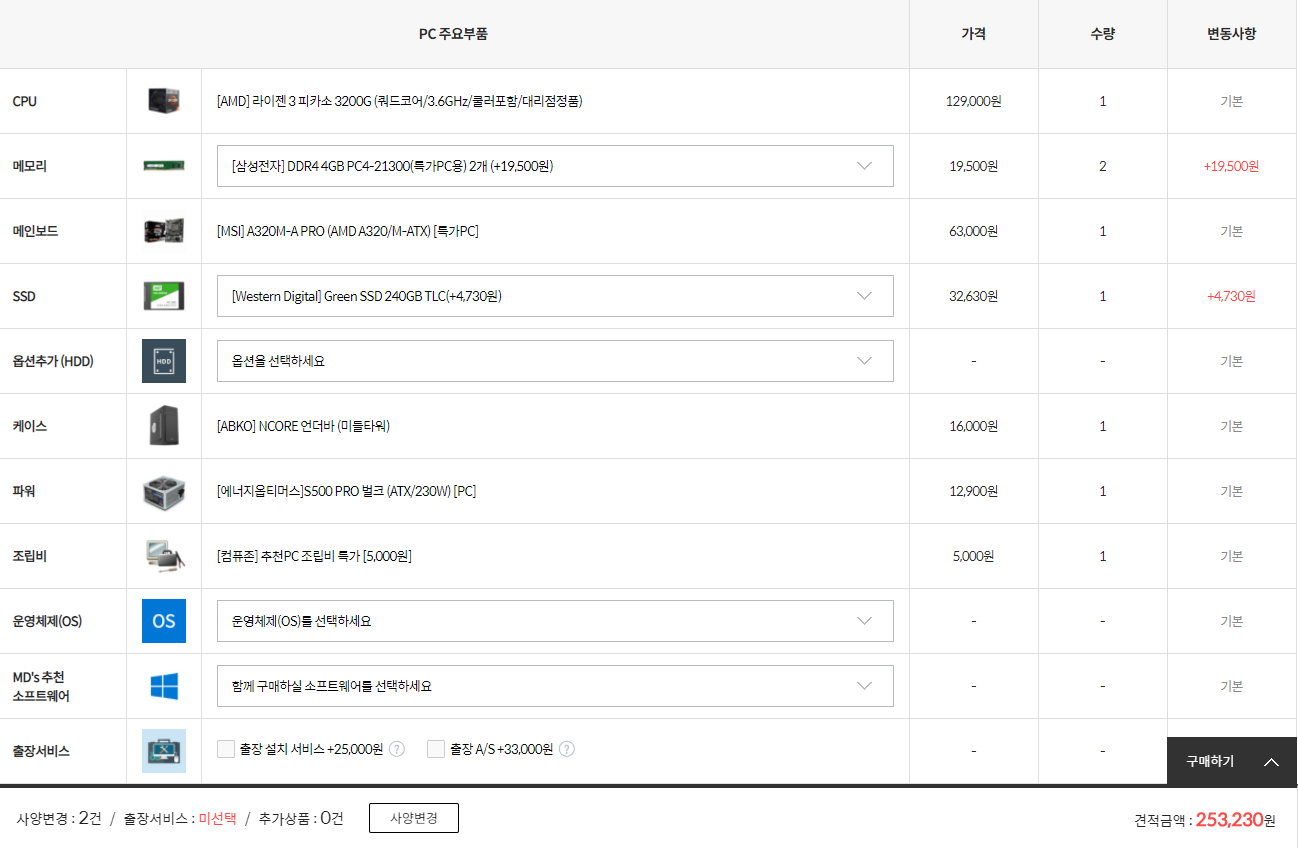Viewport: 1298px width, 848px height.
Task: Click the MD's 추천 소프트웨어 row label
Action: pyautogui.click(x=42, y=686)
